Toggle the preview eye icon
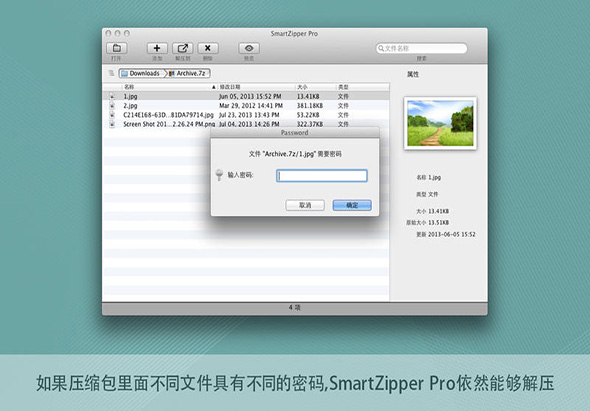Image resolution: width=590 pixels, height=411 pixels. coord(249,48)
